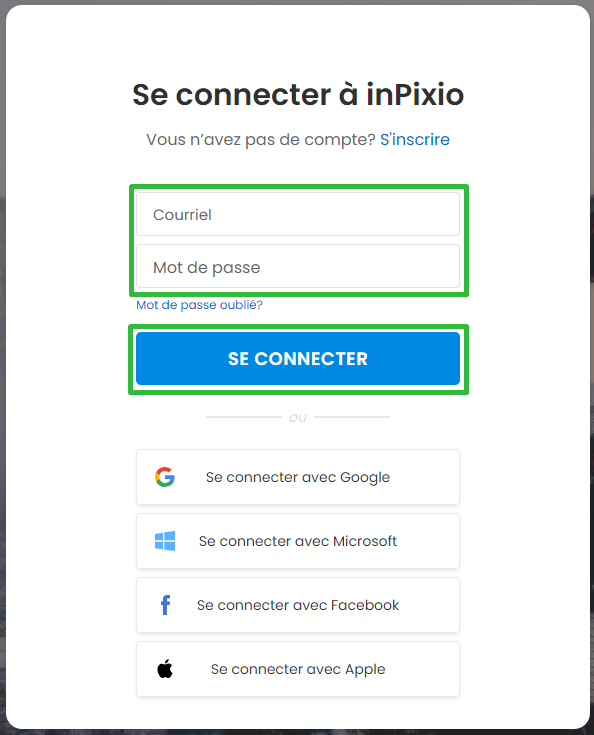Choose Se connecter avec Microsoft
The width and height of the screenshot is (594, 735).
click(x=298, y=541)
